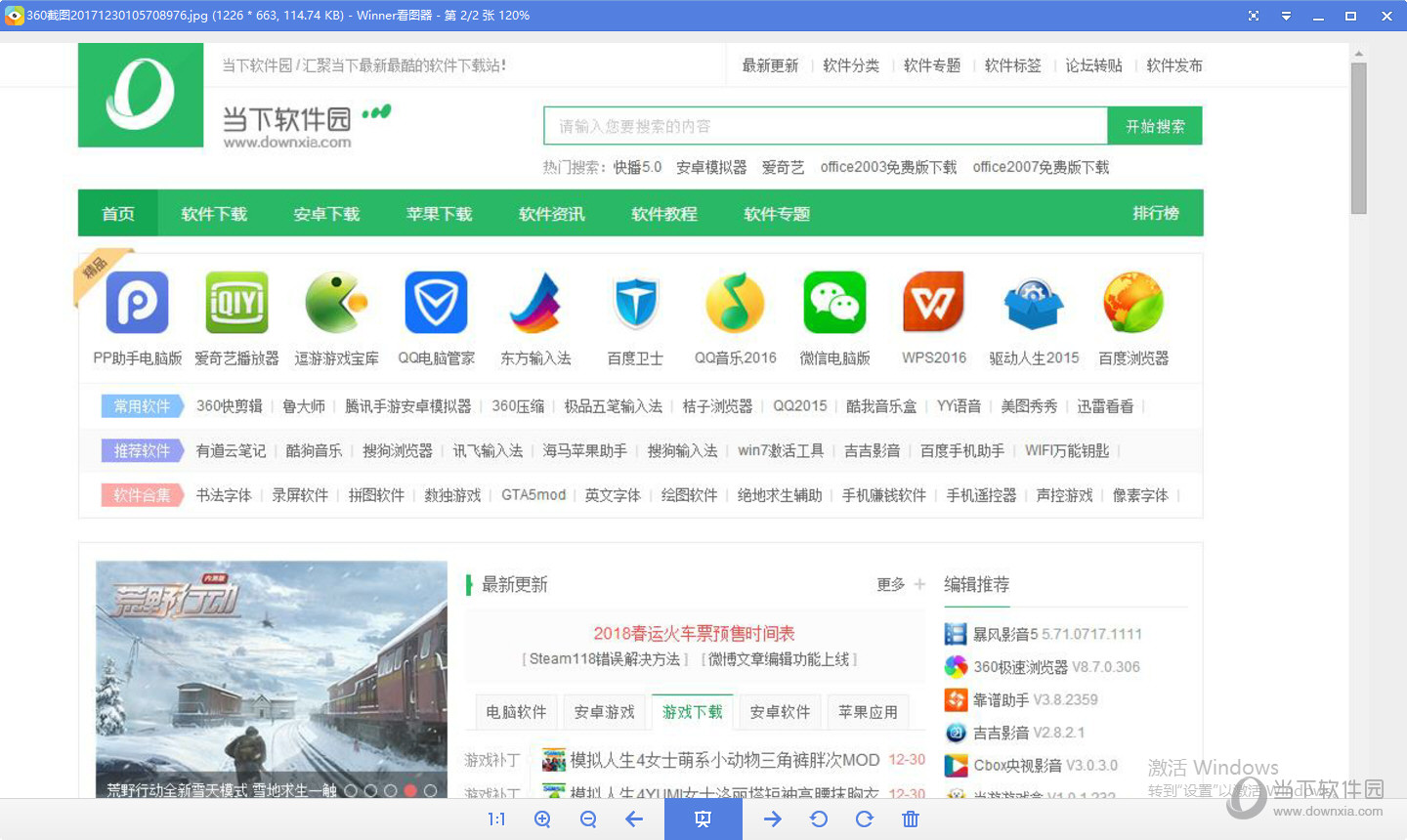Image resolution: width=1407 pixels, height=840 pixels.
Task: Go to next image with right arrow
Action: 773,819
